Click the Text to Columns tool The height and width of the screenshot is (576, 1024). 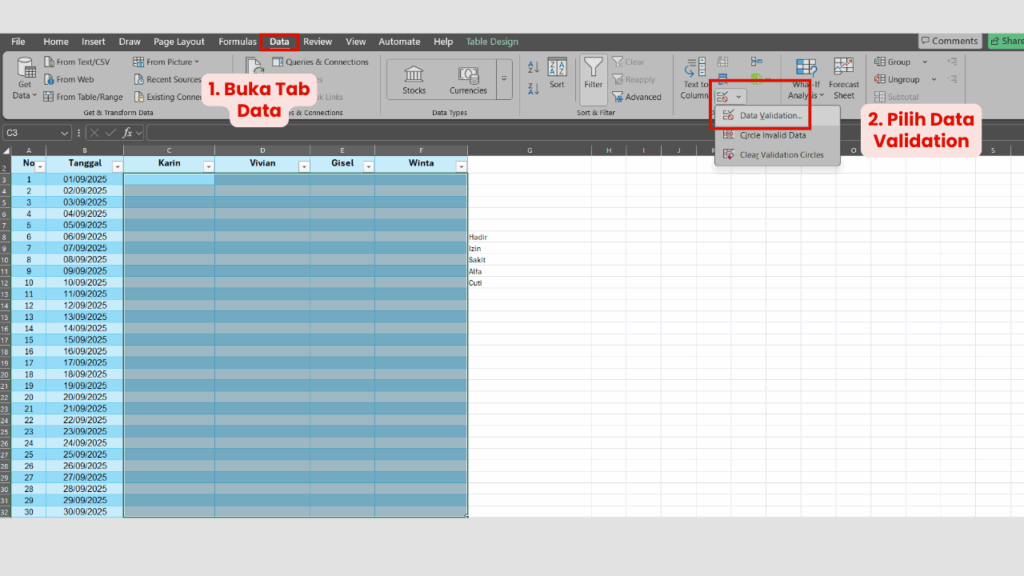[x=693, y=79]
